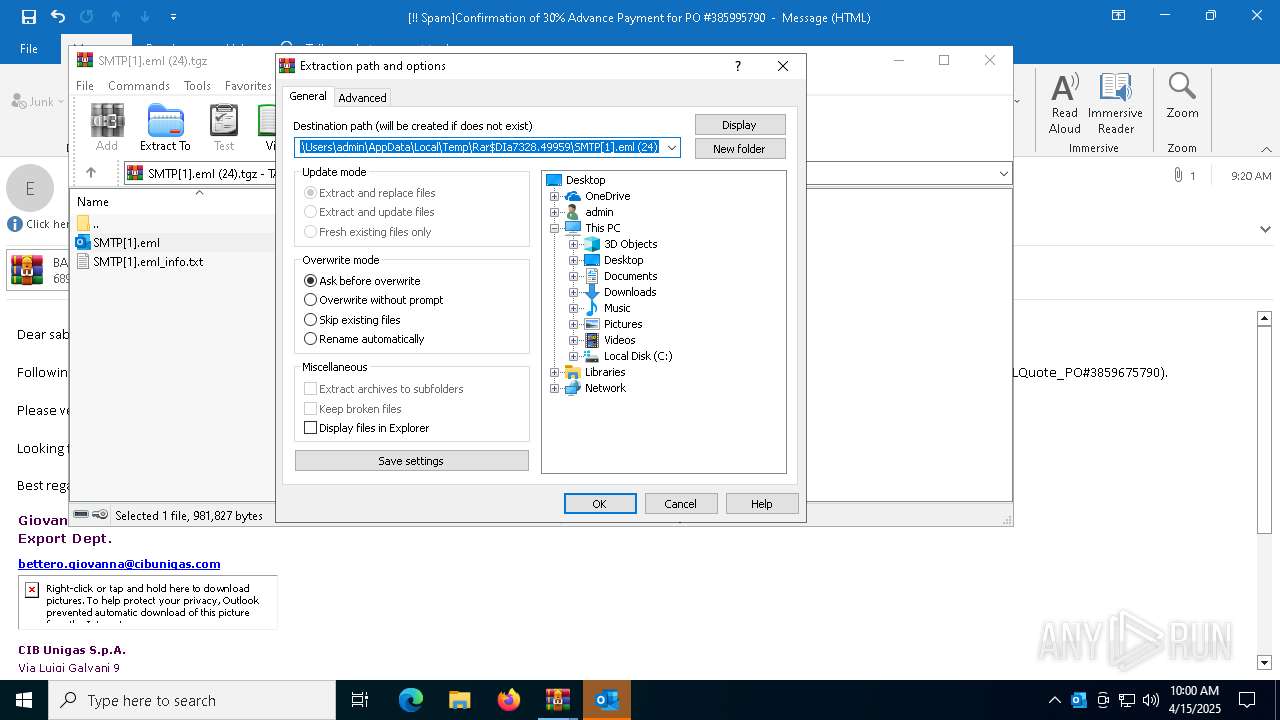
Task: Open the RAR attachment in the email
Action: (40, 270)
